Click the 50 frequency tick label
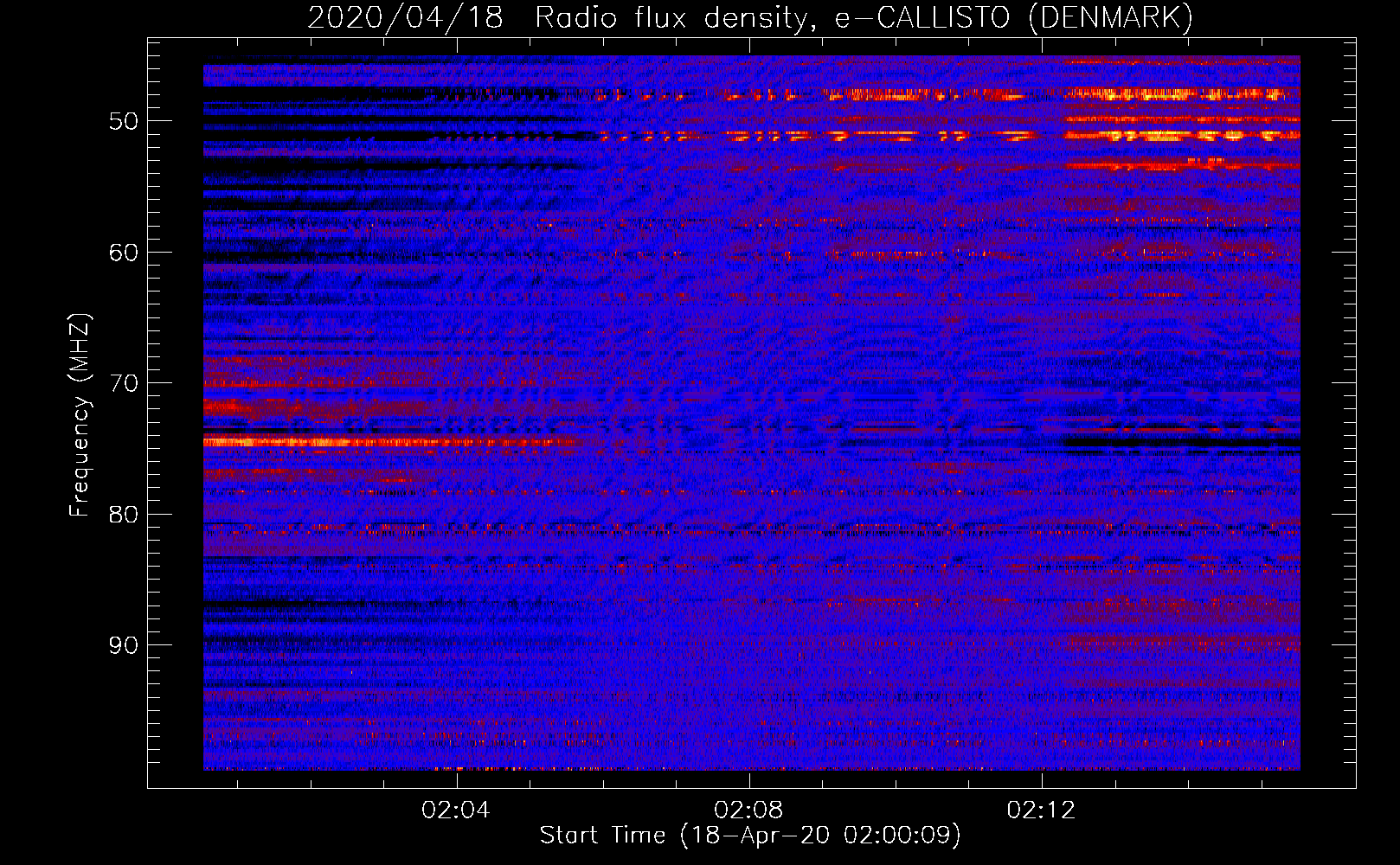 pyautogui.click(x=124, y=121)
